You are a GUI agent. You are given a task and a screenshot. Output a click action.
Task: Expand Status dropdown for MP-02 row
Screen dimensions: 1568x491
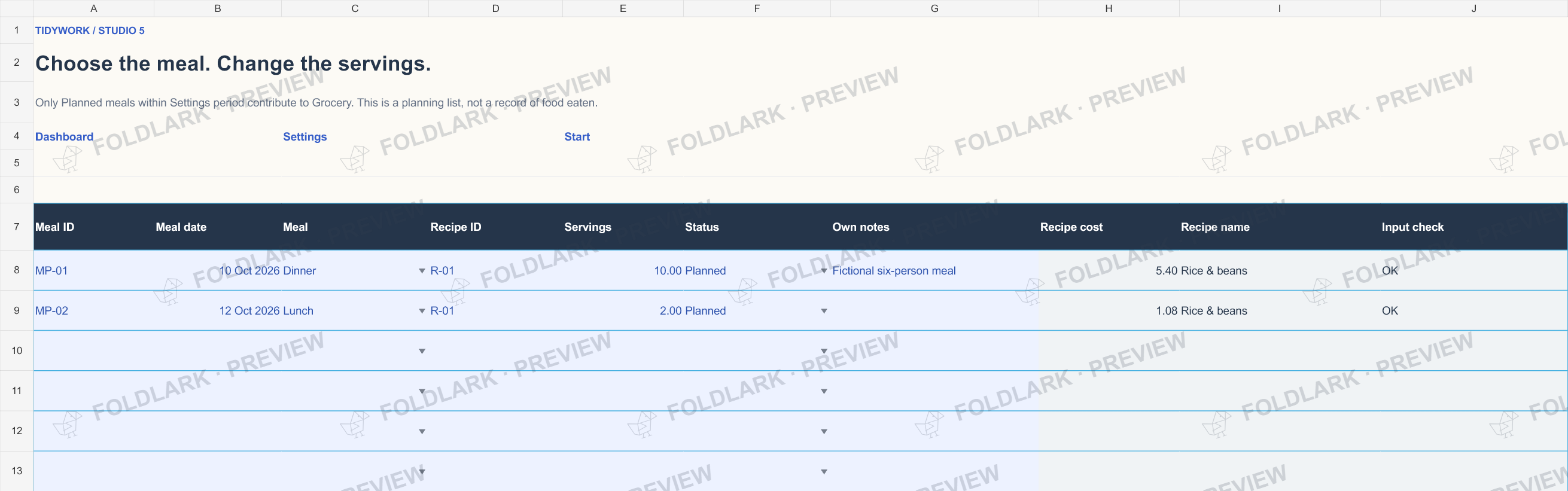click(x=824, y=311)
